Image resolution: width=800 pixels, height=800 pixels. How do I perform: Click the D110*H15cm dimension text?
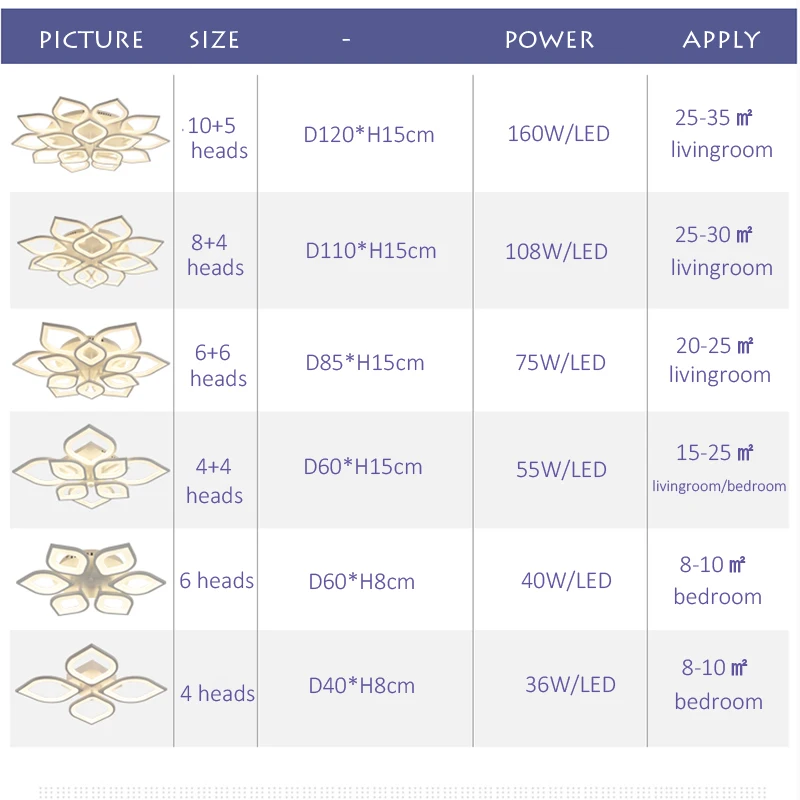(371, 251)
